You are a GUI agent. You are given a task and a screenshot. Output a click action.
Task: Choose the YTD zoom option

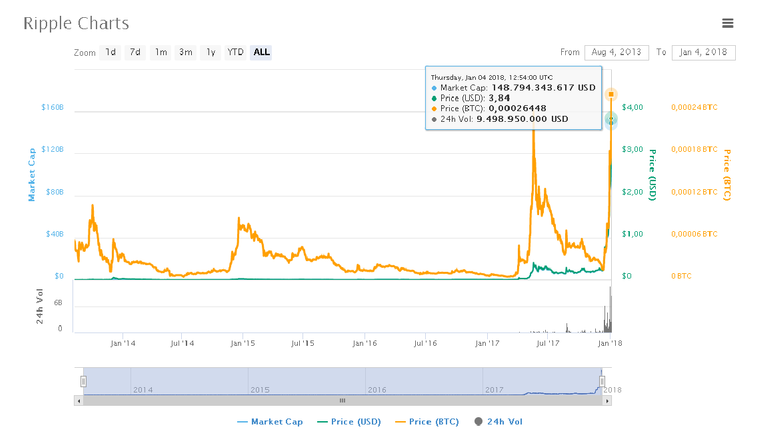pyautogui.click(x=235, y=52)
